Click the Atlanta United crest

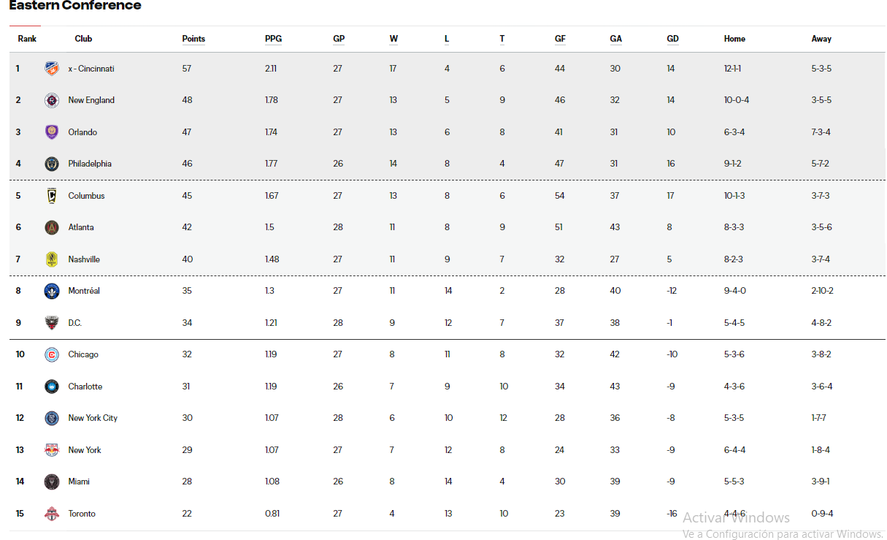52,227
